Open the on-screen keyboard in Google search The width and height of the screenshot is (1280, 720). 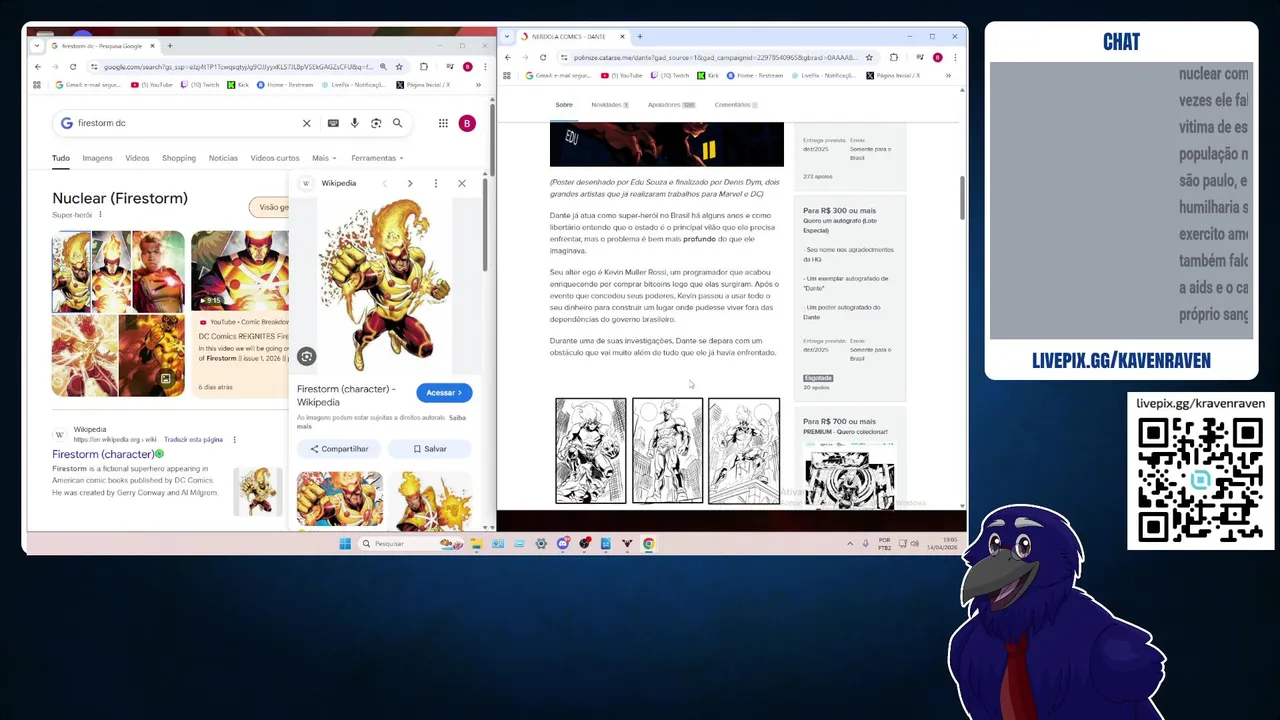point(333,123)
